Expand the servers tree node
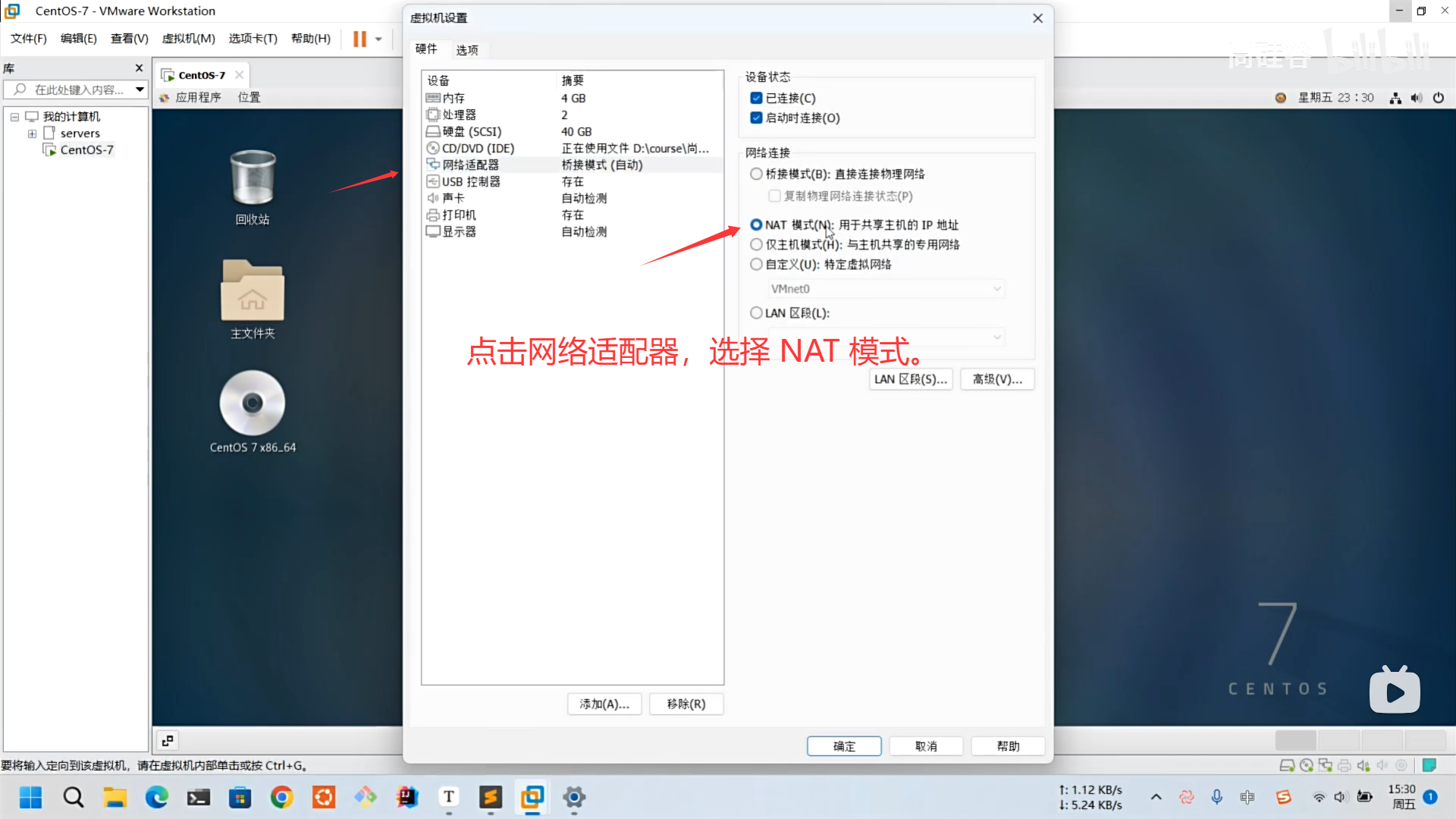Screen dimensions: 1456x819 click(x=32, y=133)
